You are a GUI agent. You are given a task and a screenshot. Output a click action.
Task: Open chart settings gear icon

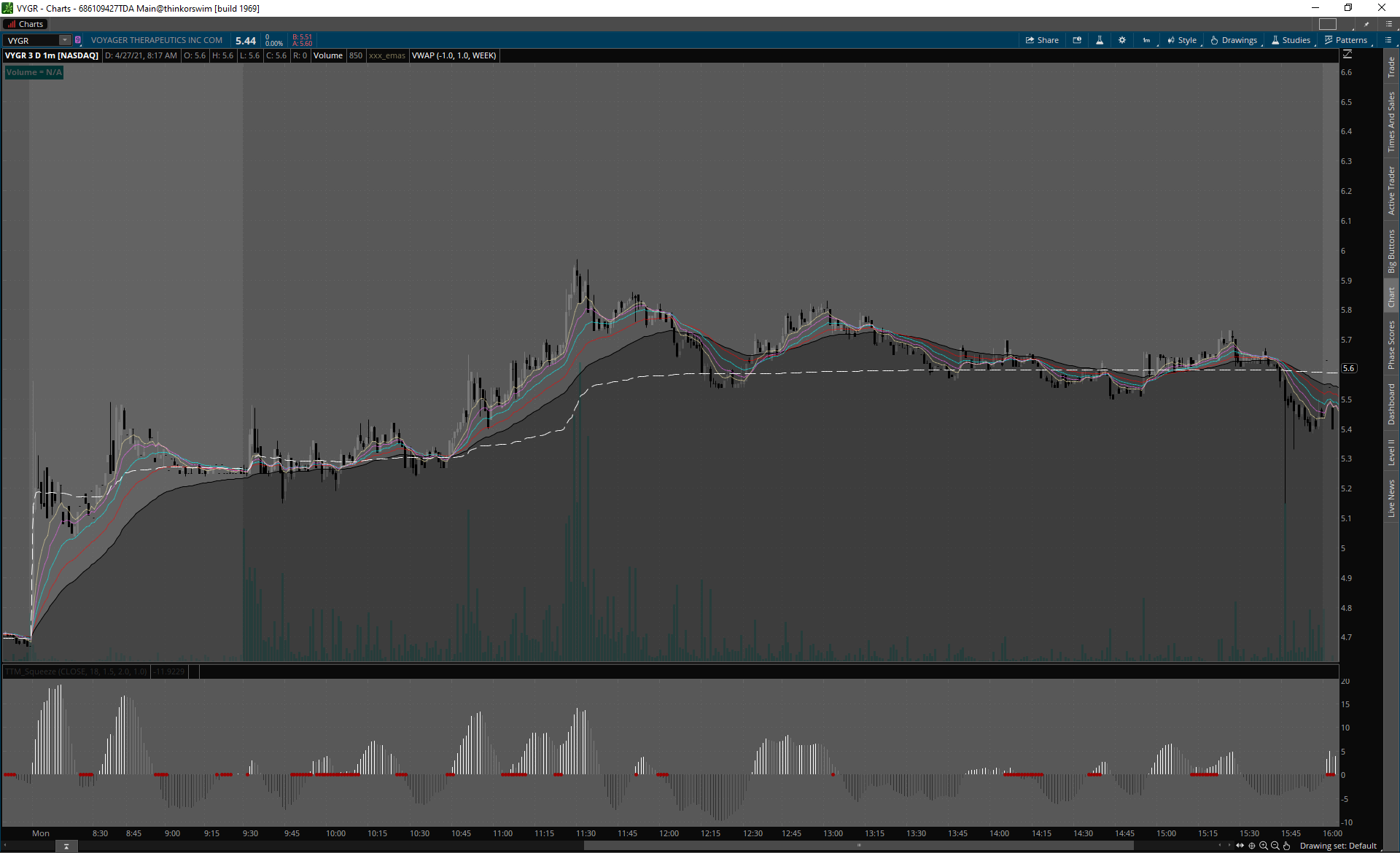1122,40
